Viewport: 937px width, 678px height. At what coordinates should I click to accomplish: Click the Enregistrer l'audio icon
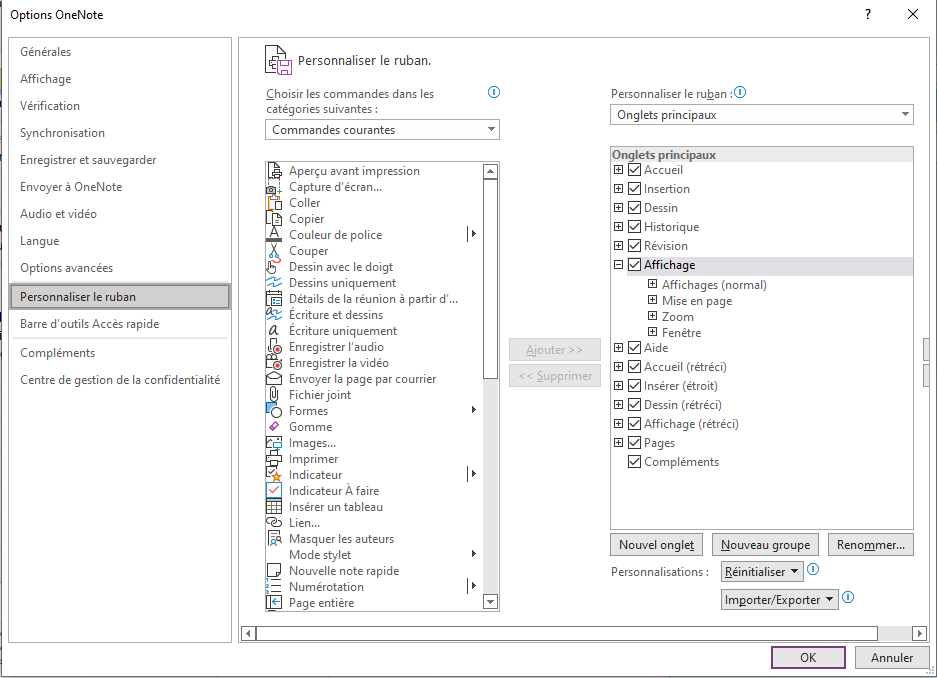[274, 346]
